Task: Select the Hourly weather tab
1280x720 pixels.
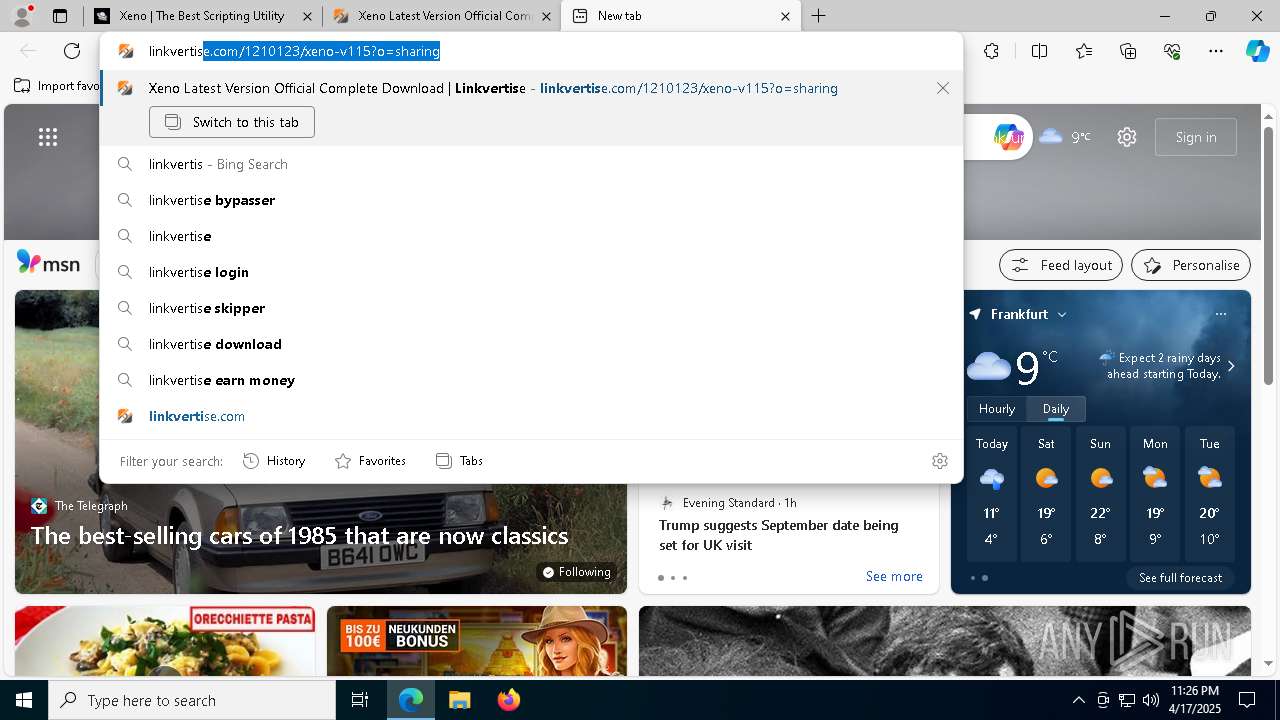Action: (997, 409)
